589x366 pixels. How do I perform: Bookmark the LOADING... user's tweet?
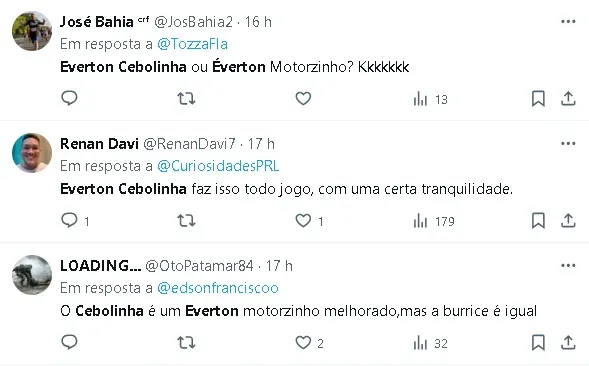pos(538,343)
